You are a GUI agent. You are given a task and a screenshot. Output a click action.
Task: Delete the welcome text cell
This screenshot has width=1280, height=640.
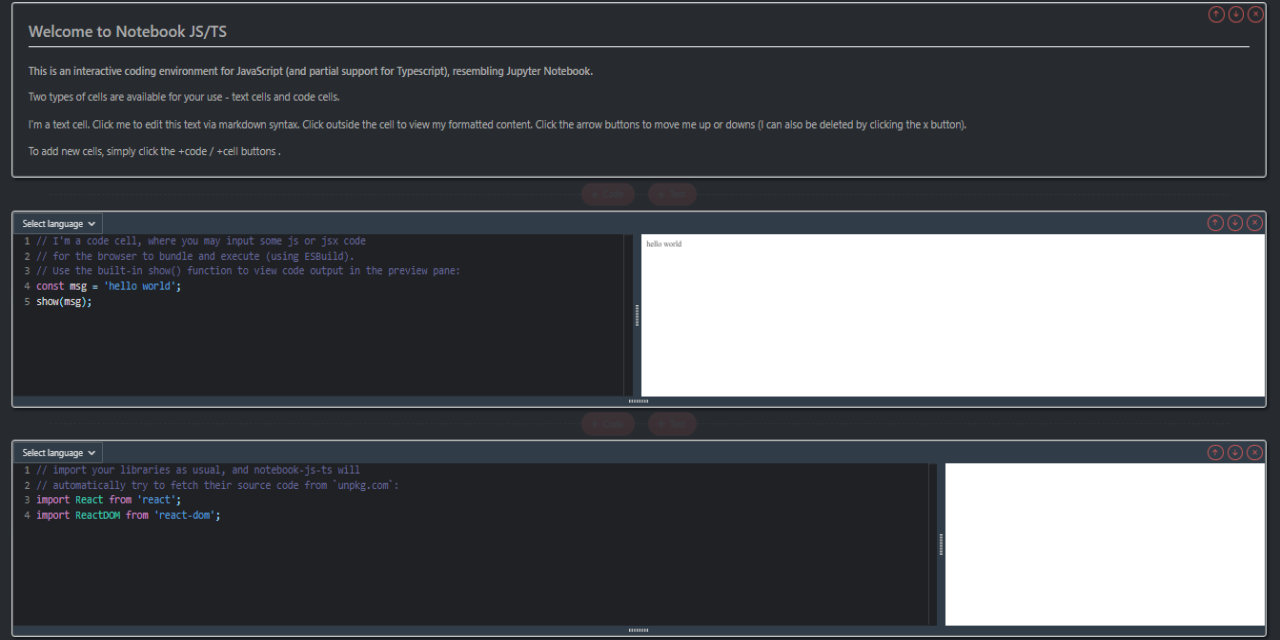[1255, 14]
